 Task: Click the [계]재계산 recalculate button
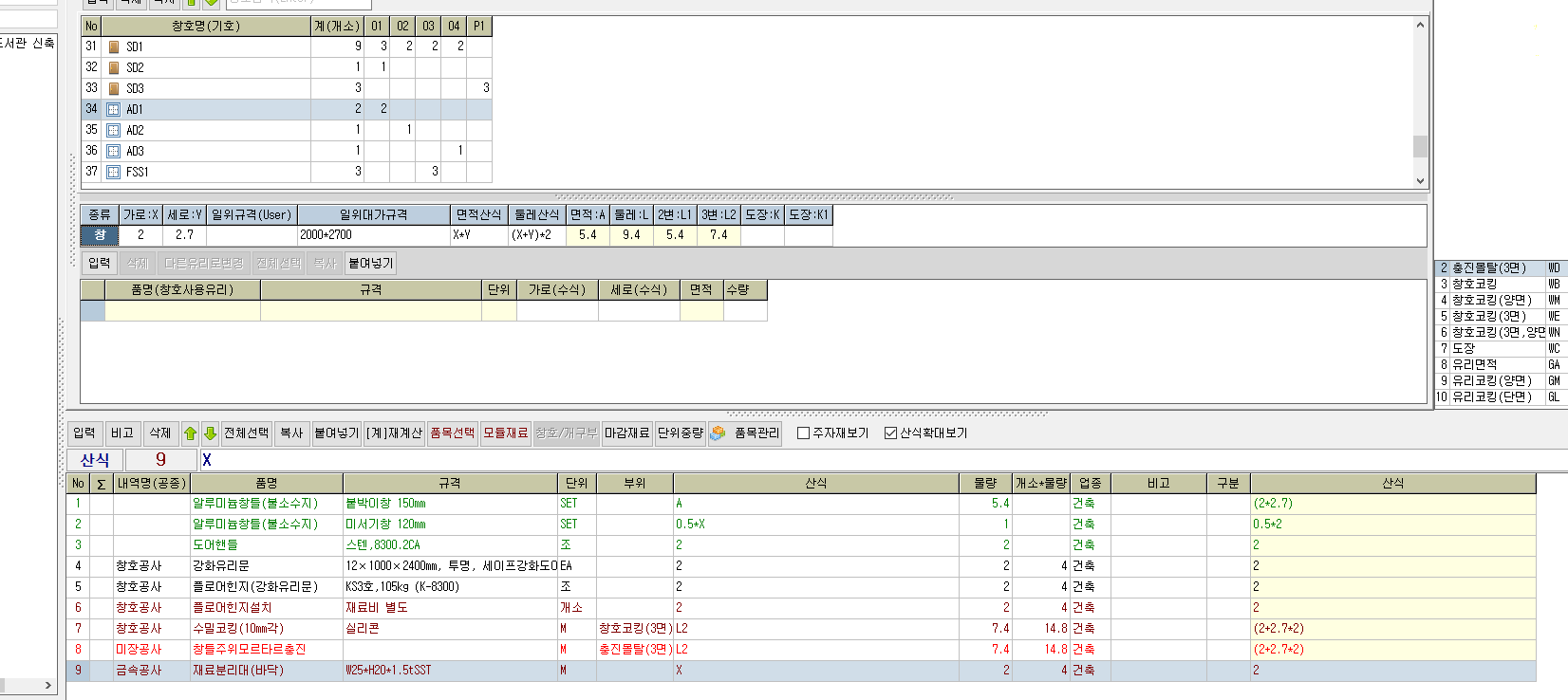[x=394, y=433]
